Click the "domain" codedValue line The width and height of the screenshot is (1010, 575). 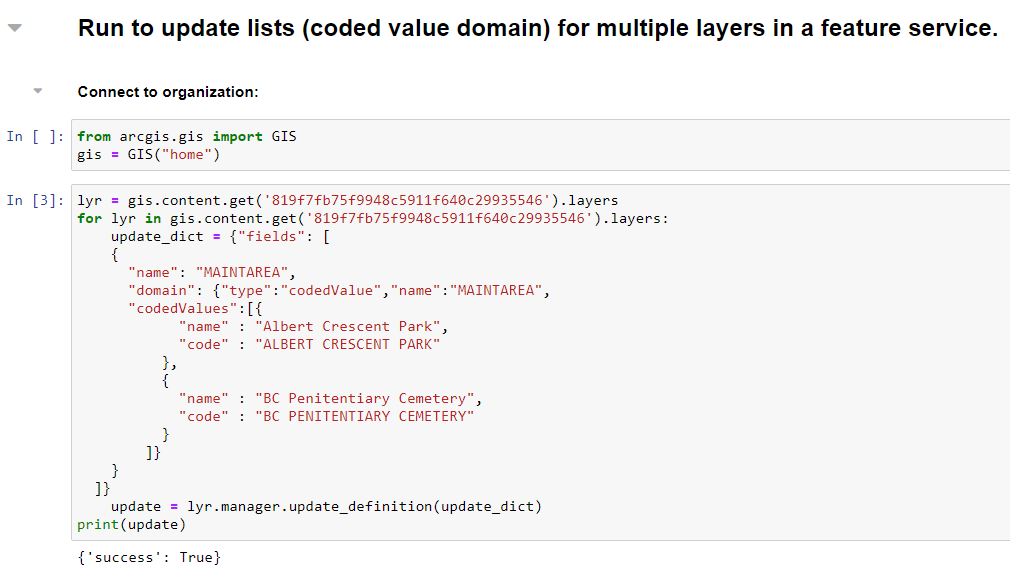tap(339, 290)
